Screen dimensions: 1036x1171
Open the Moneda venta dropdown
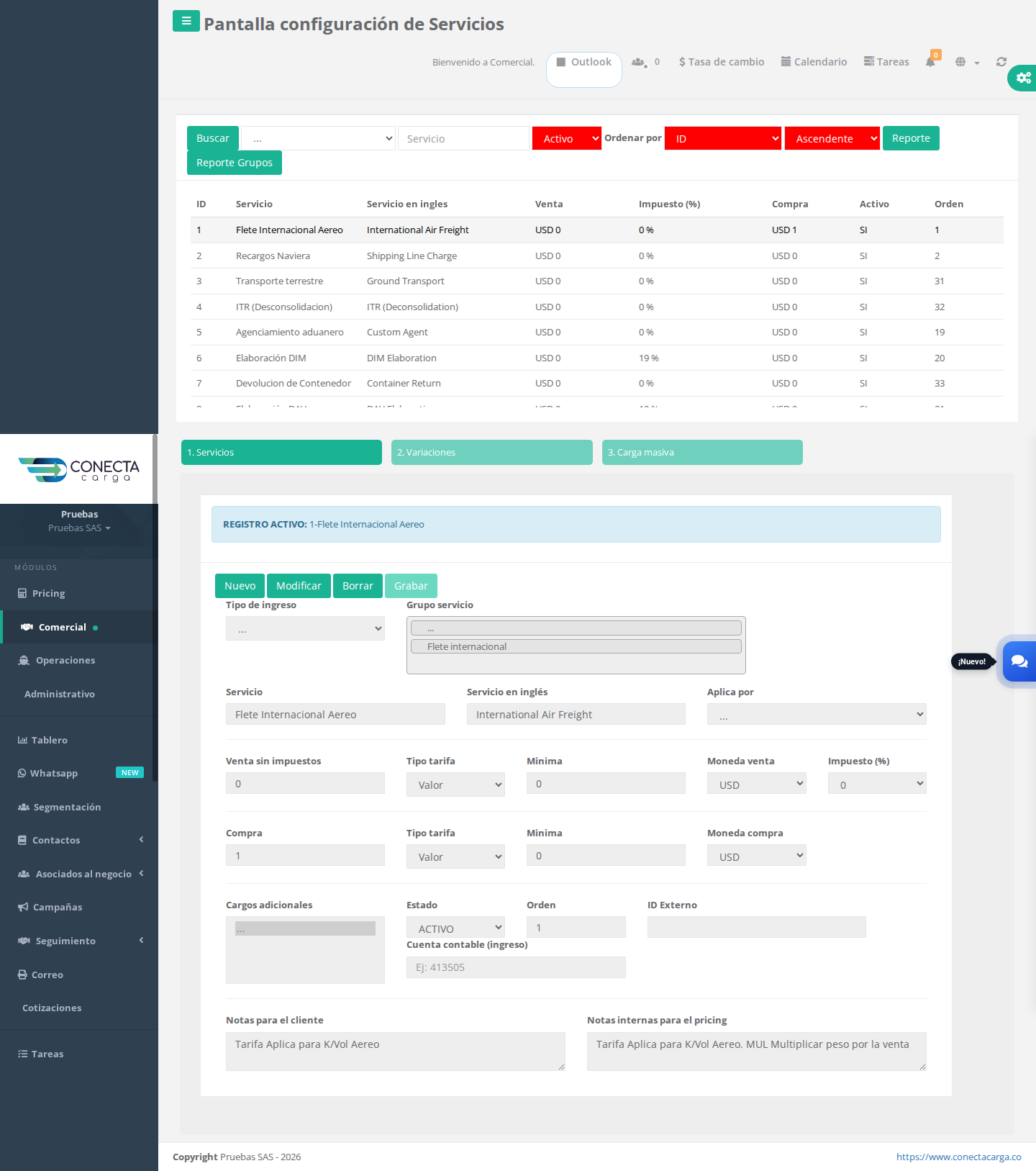(756, 783)
